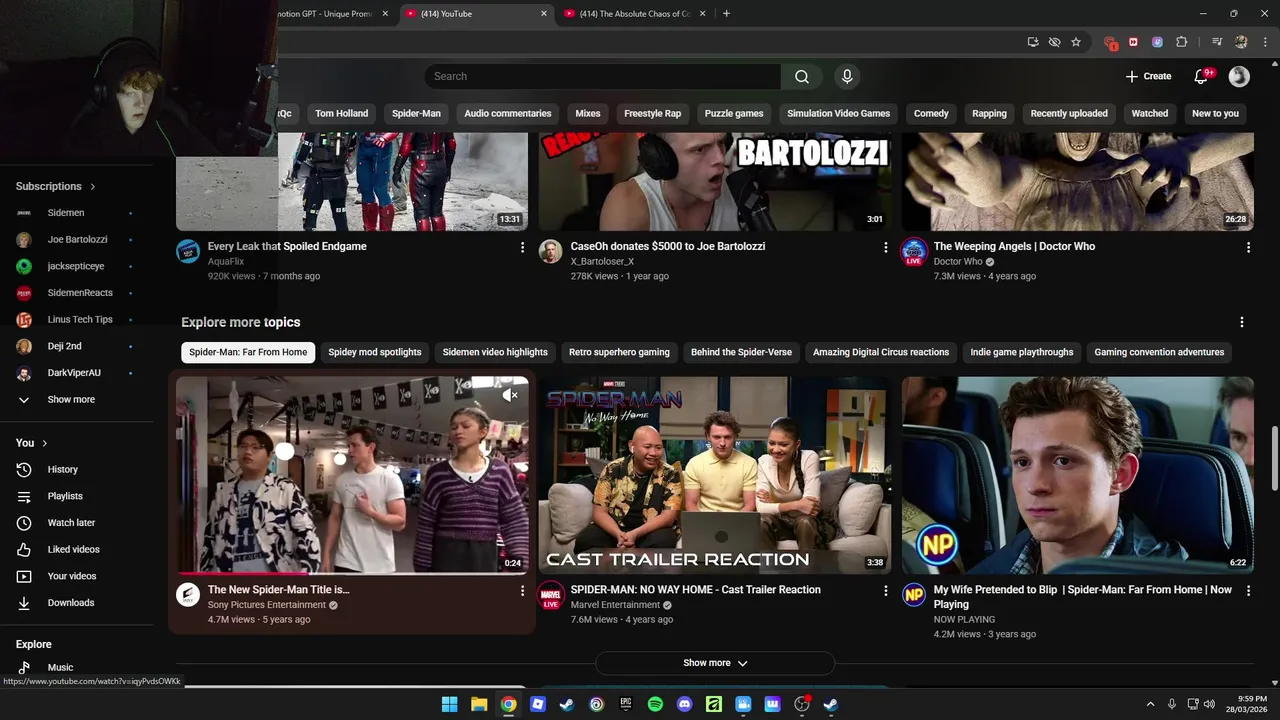
Task: Click the Create button
Action: point(1148,76)
